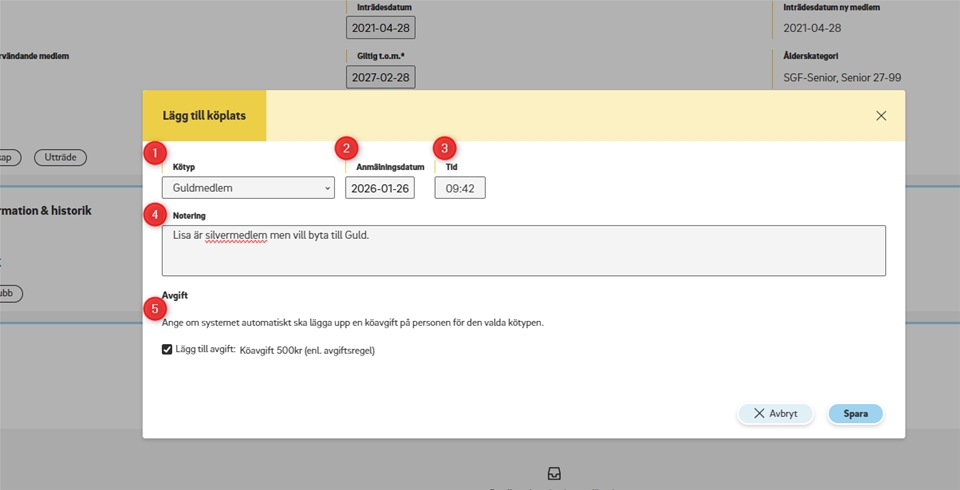Select the Giltig t.o.m. field 2027-02-28
This screenshot has width=960, height=490.
click(380, 77)
